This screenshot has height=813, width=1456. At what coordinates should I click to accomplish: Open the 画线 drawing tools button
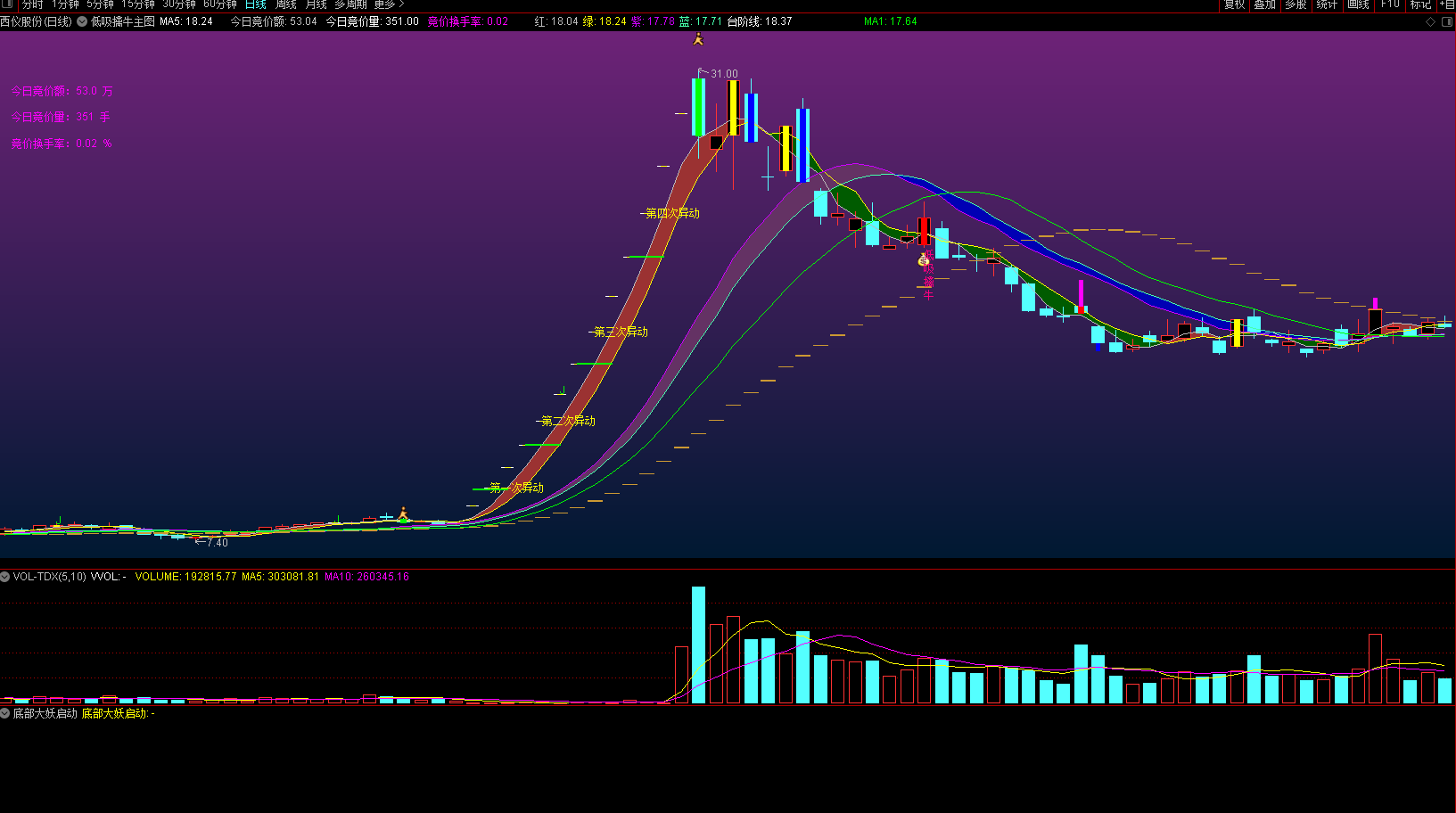(1358, 4)
